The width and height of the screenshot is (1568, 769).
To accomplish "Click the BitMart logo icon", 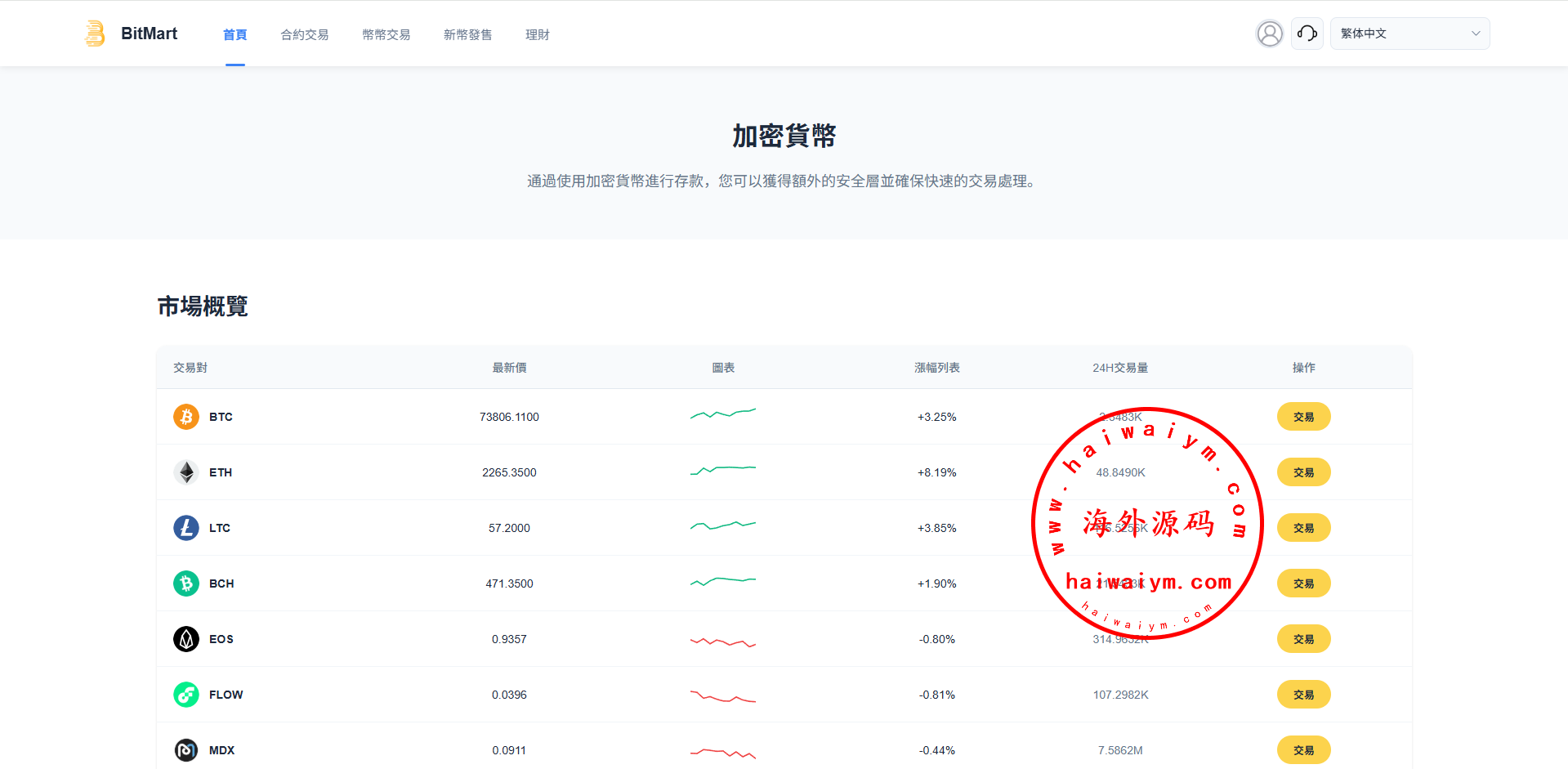I will 95,34.
